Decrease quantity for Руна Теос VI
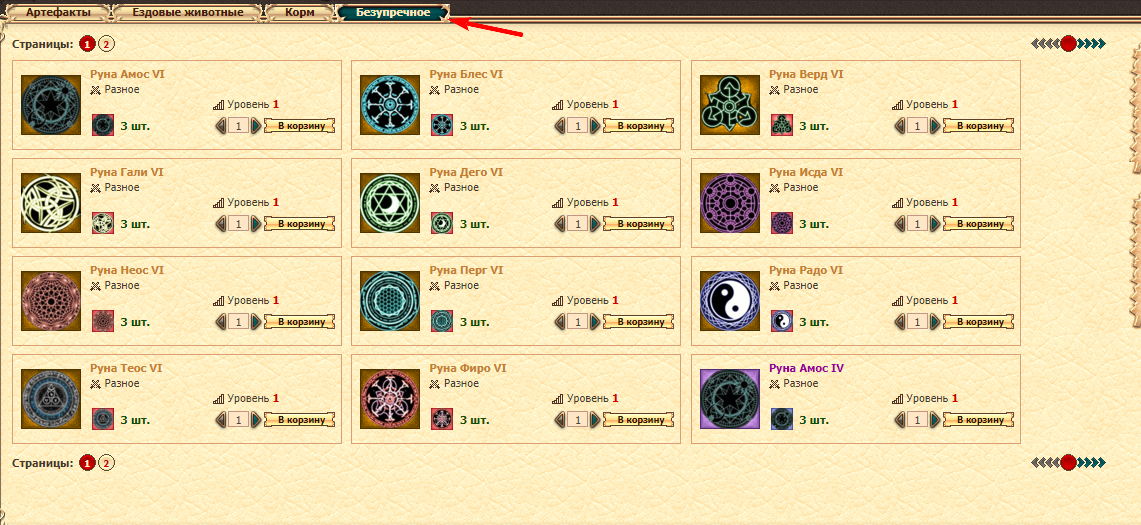Viewport: 1141px width, 525px height. coord(221,420)
